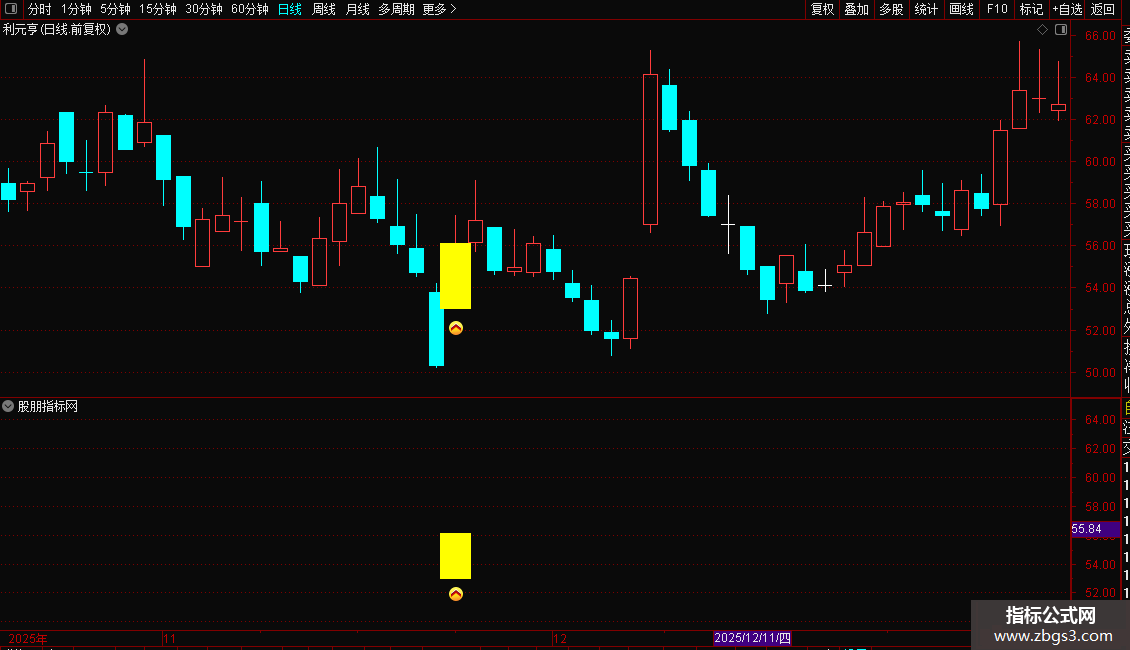The width and height of the screenshot is (1130, 650).
Task: Click the signal arrow icon in indicator panel
Action: pos(455,594)
